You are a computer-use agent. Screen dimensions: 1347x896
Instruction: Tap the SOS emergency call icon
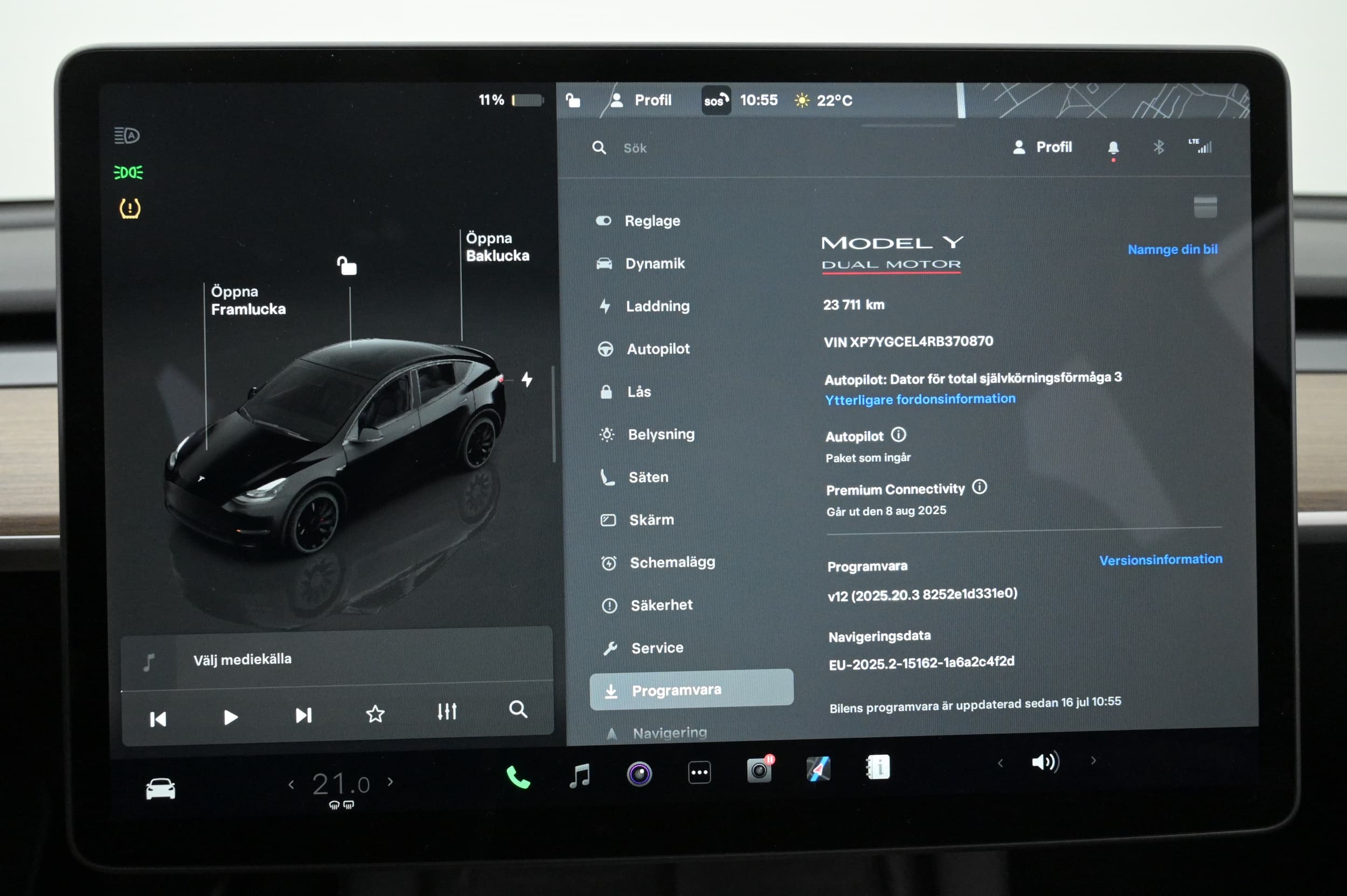716,101
